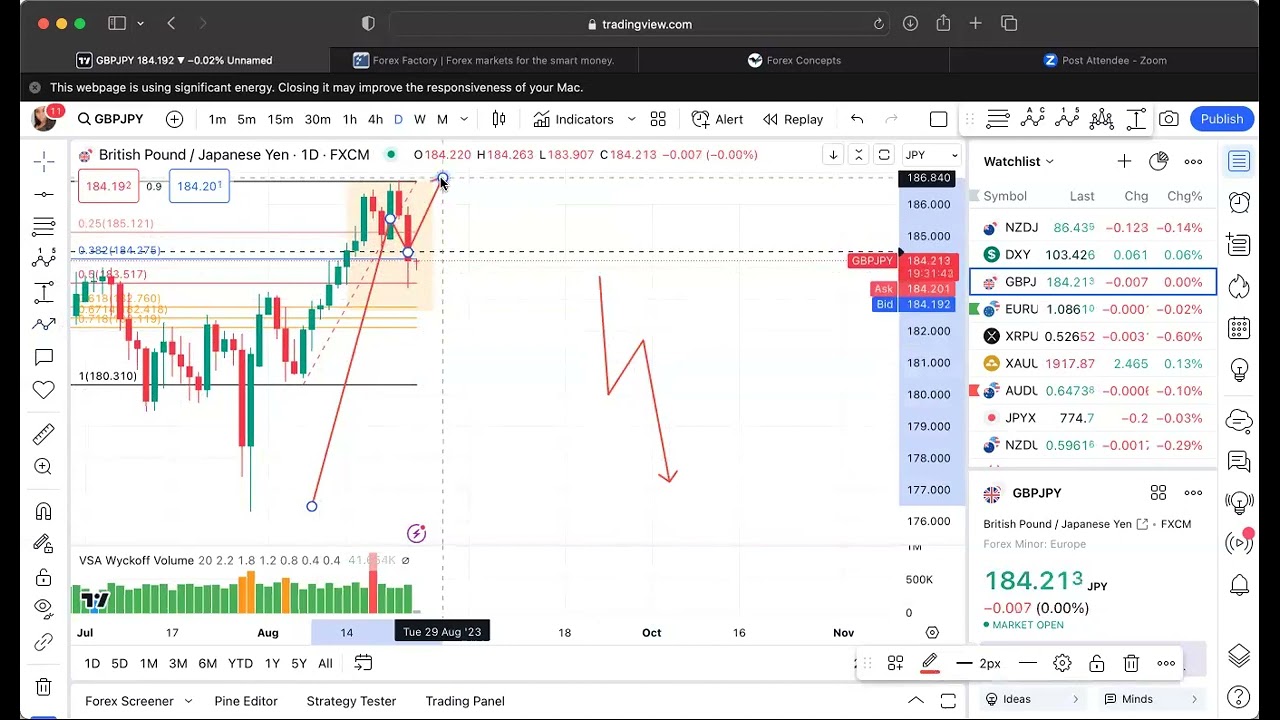Open Ideas section link
Viewport: 1280px width, 720px height.
pyautogui.click(x=1033, y=699)
